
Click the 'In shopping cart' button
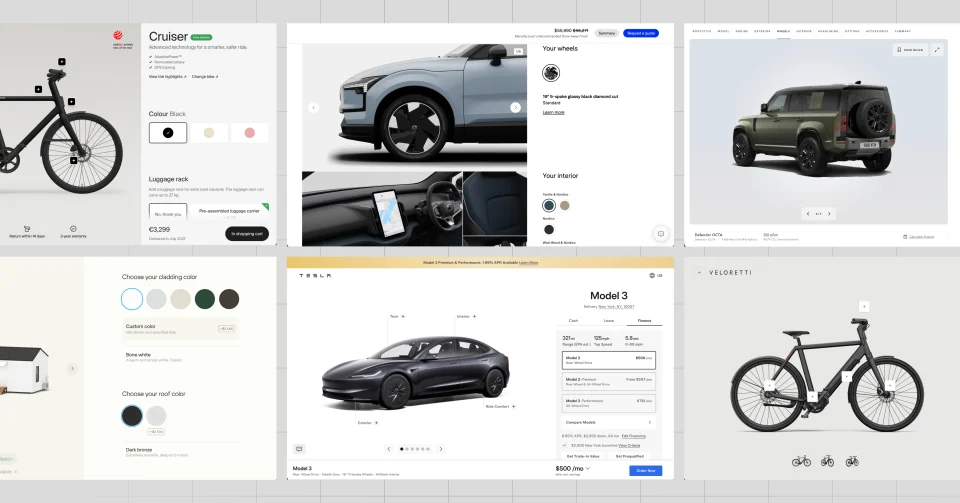[247, 234]
